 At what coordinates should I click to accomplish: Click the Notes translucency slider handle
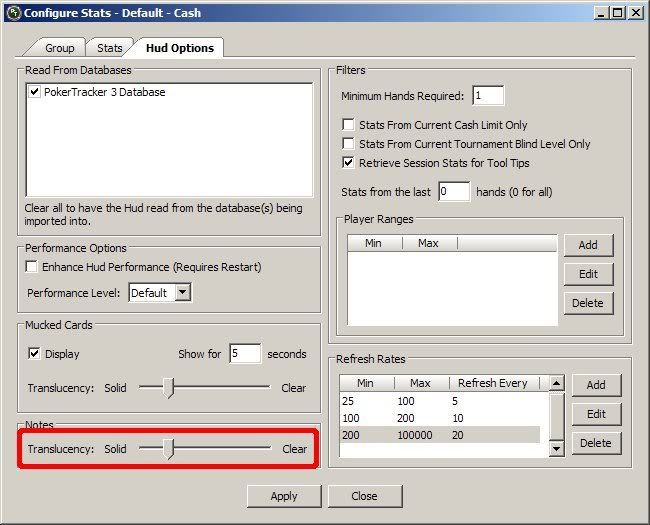tap(169, 450)
